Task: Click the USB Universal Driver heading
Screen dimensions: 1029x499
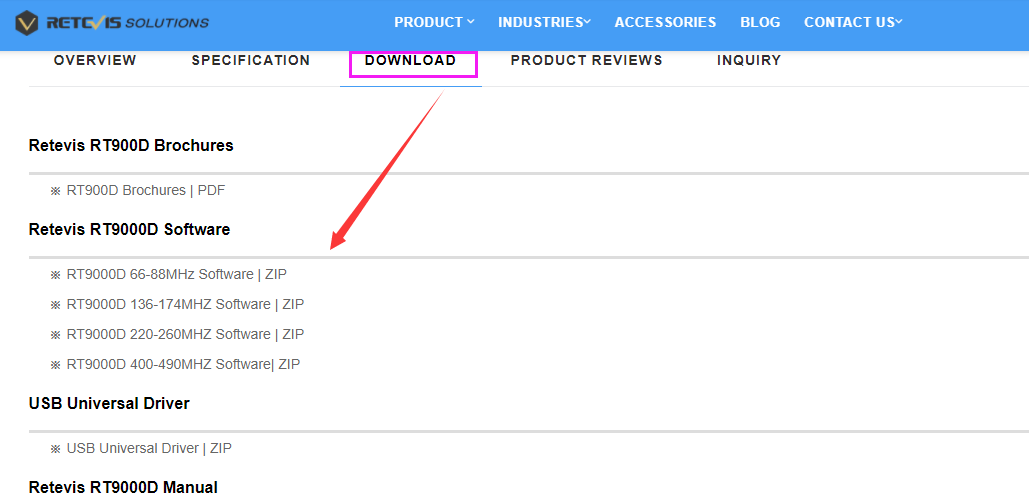Action: coord(109,403)
